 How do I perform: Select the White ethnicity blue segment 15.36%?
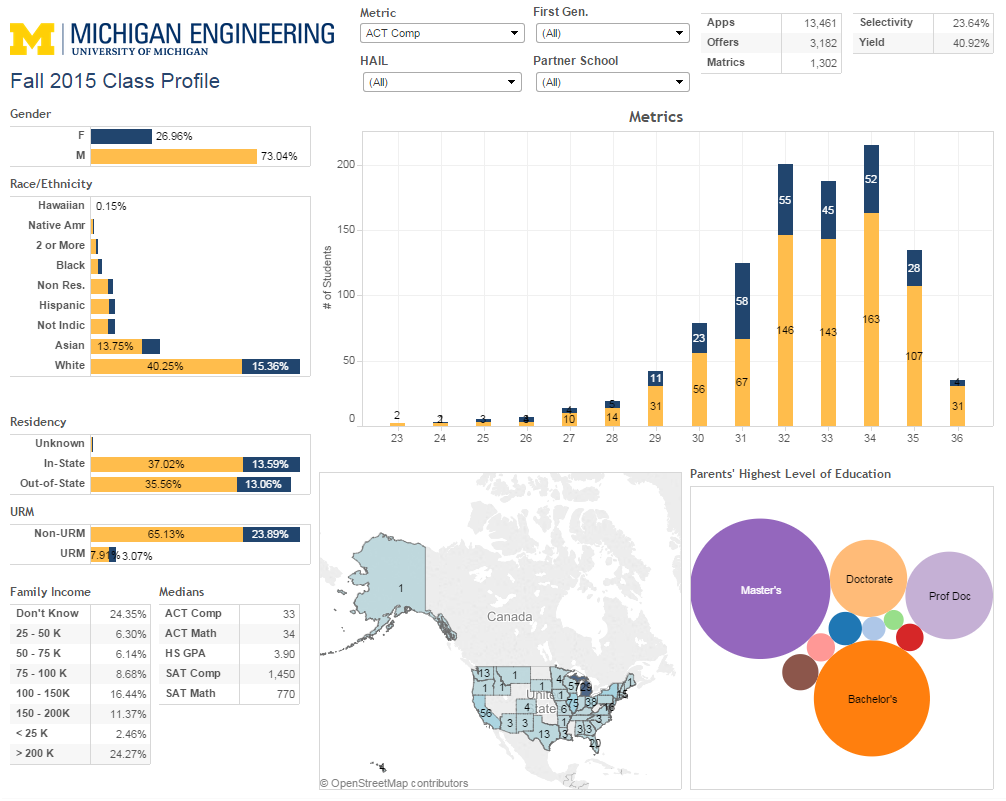pos(270,366)
